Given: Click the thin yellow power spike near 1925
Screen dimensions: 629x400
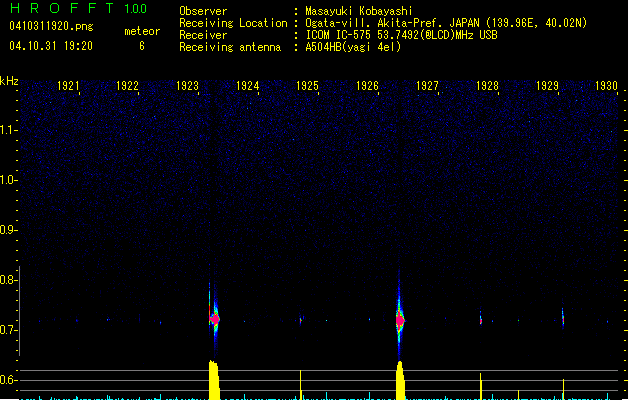Looking at the screenshot, I should pyautogui.click(x=300, y=385).
